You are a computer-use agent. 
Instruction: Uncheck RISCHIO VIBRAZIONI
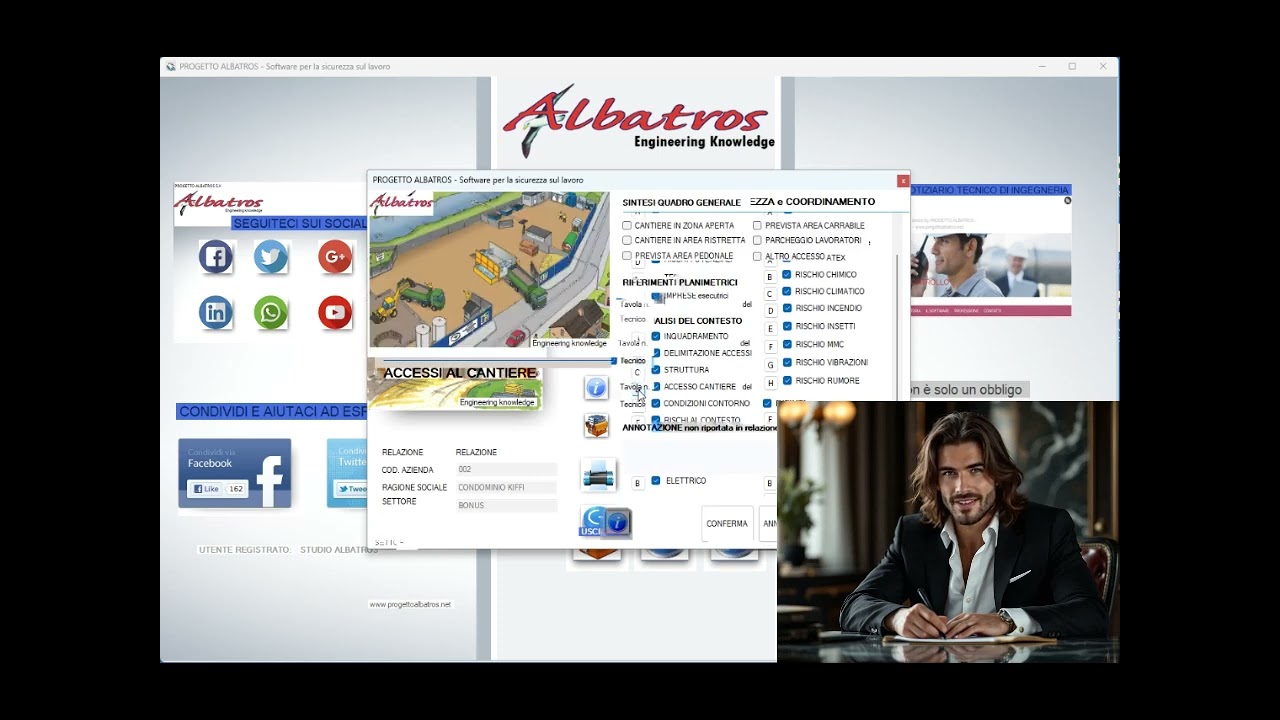tap(787, 362)
